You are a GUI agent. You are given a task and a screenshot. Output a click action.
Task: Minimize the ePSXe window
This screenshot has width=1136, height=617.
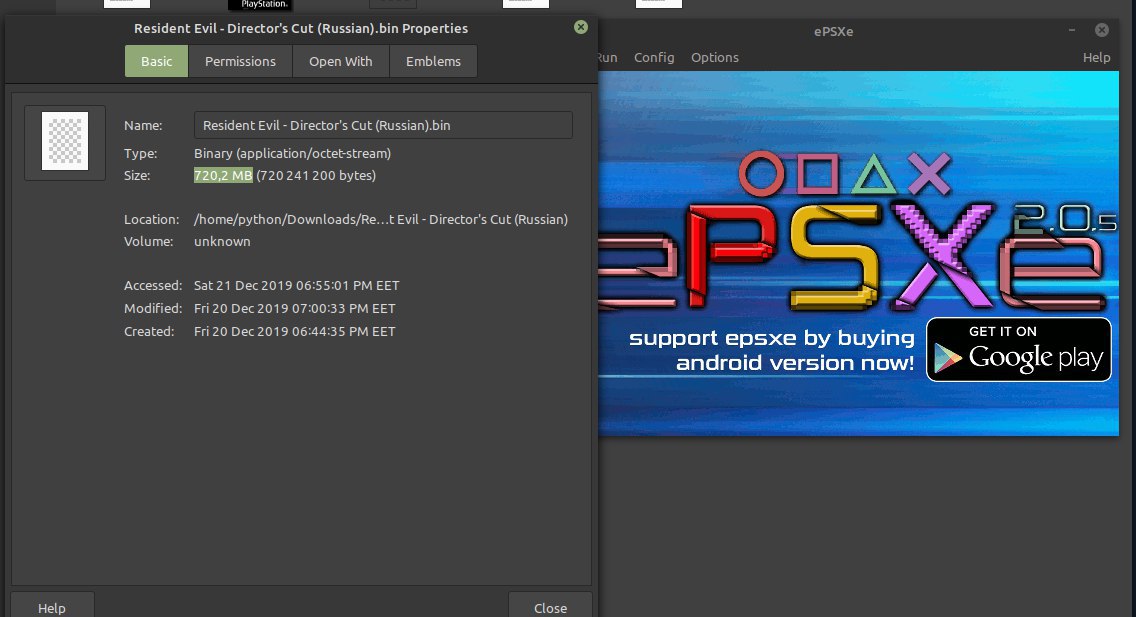coord(1072,30)
